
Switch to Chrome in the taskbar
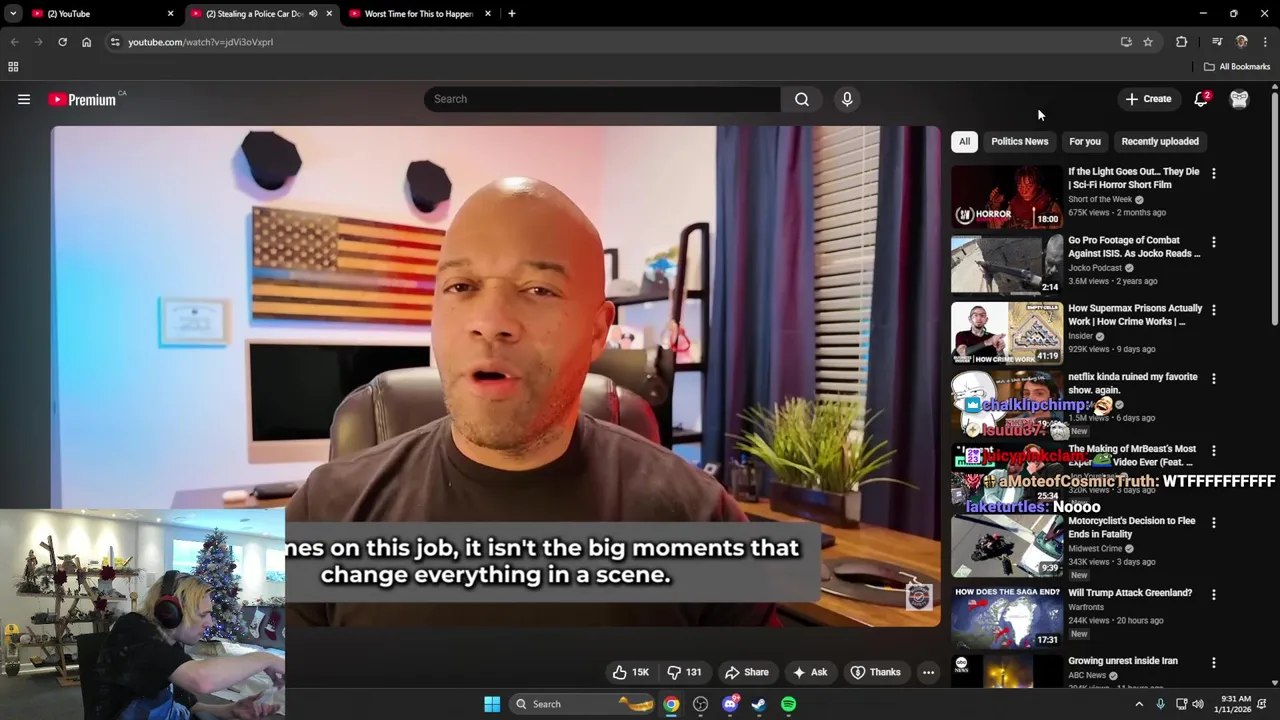point(671,704)
